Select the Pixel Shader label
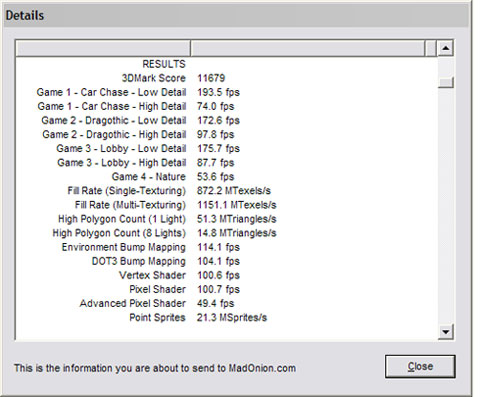 coord(157,289)
